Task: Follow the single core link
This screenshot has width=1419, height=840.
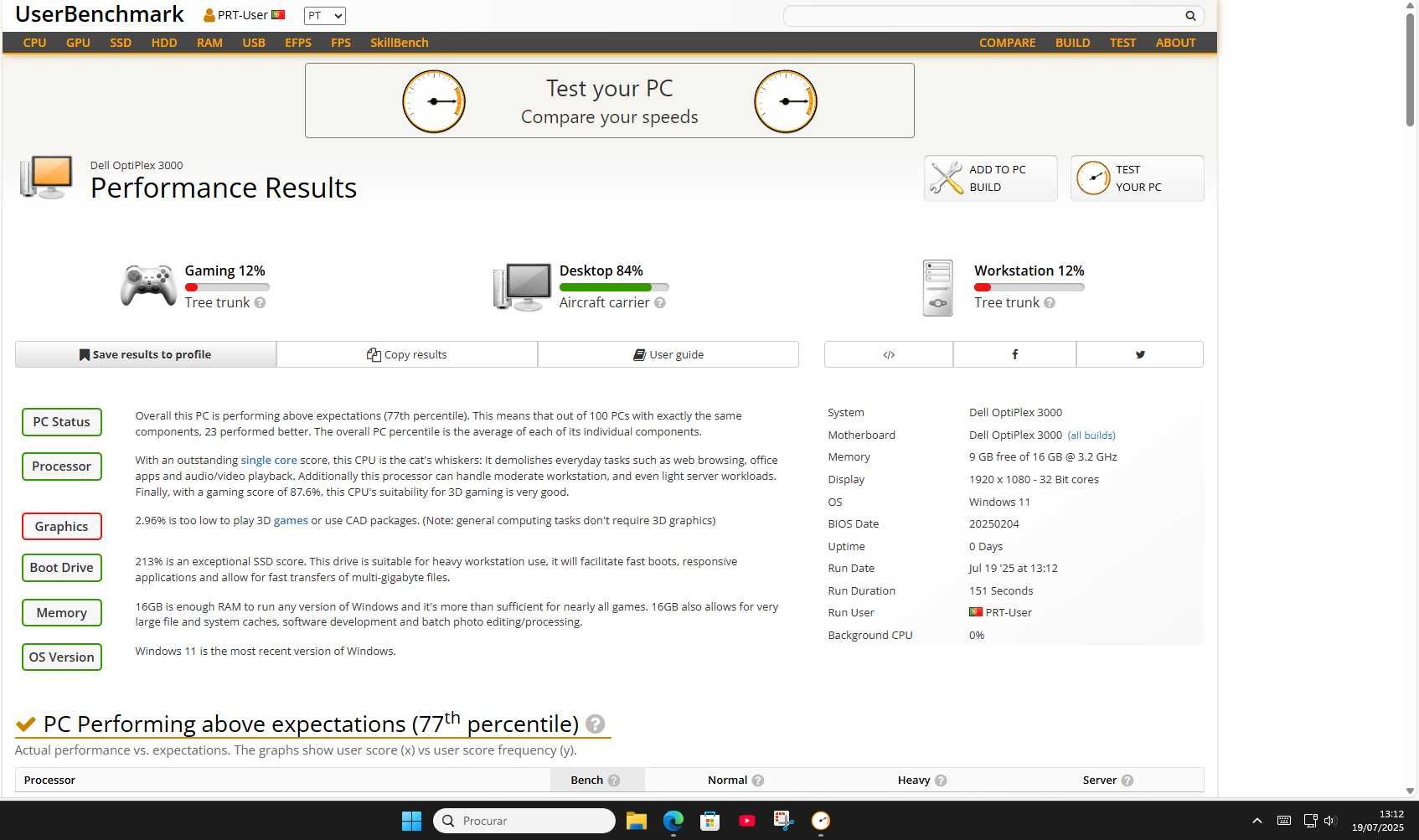Action: (269, 460)
